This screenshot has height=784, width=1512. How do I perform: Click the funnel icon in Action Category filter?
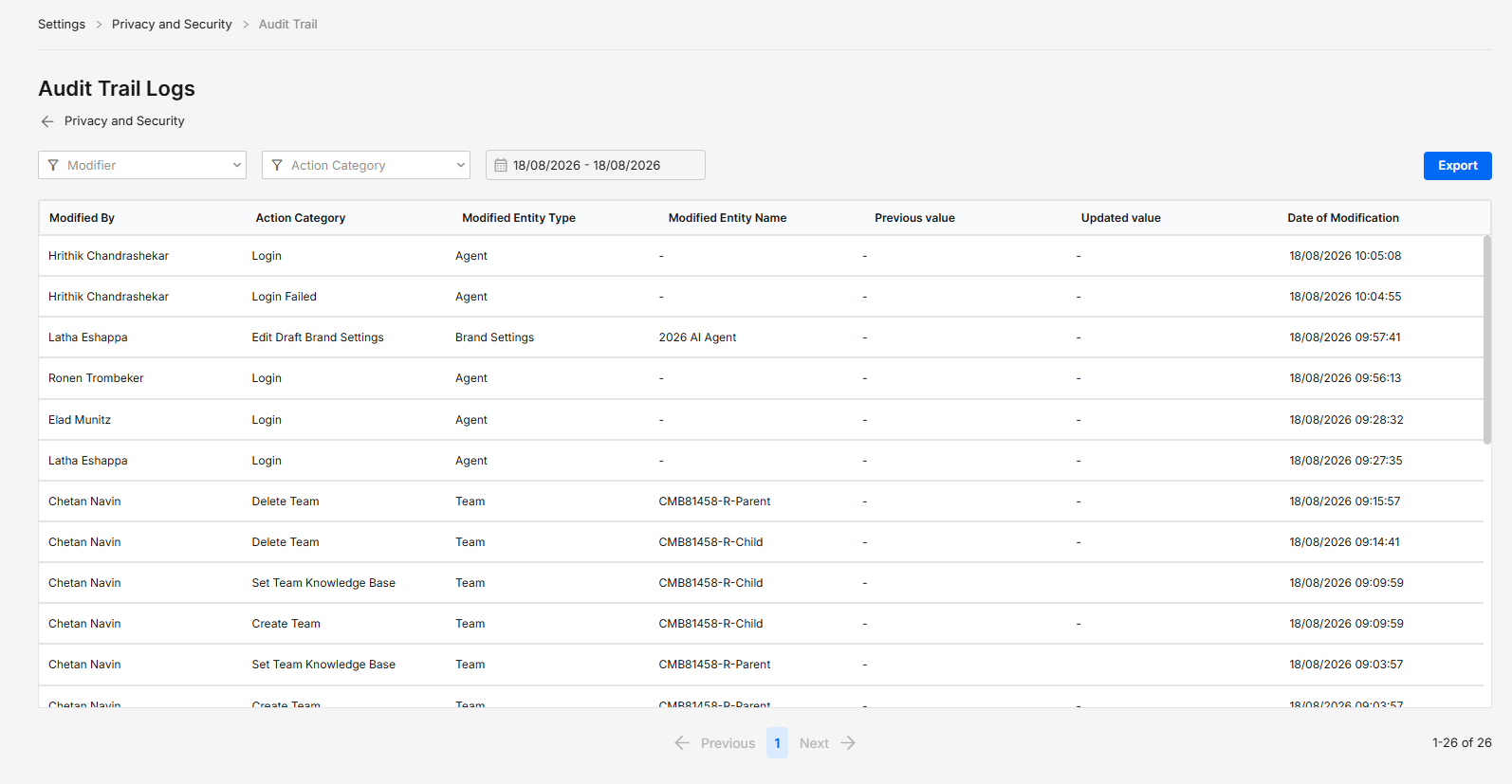pos(277,165)
